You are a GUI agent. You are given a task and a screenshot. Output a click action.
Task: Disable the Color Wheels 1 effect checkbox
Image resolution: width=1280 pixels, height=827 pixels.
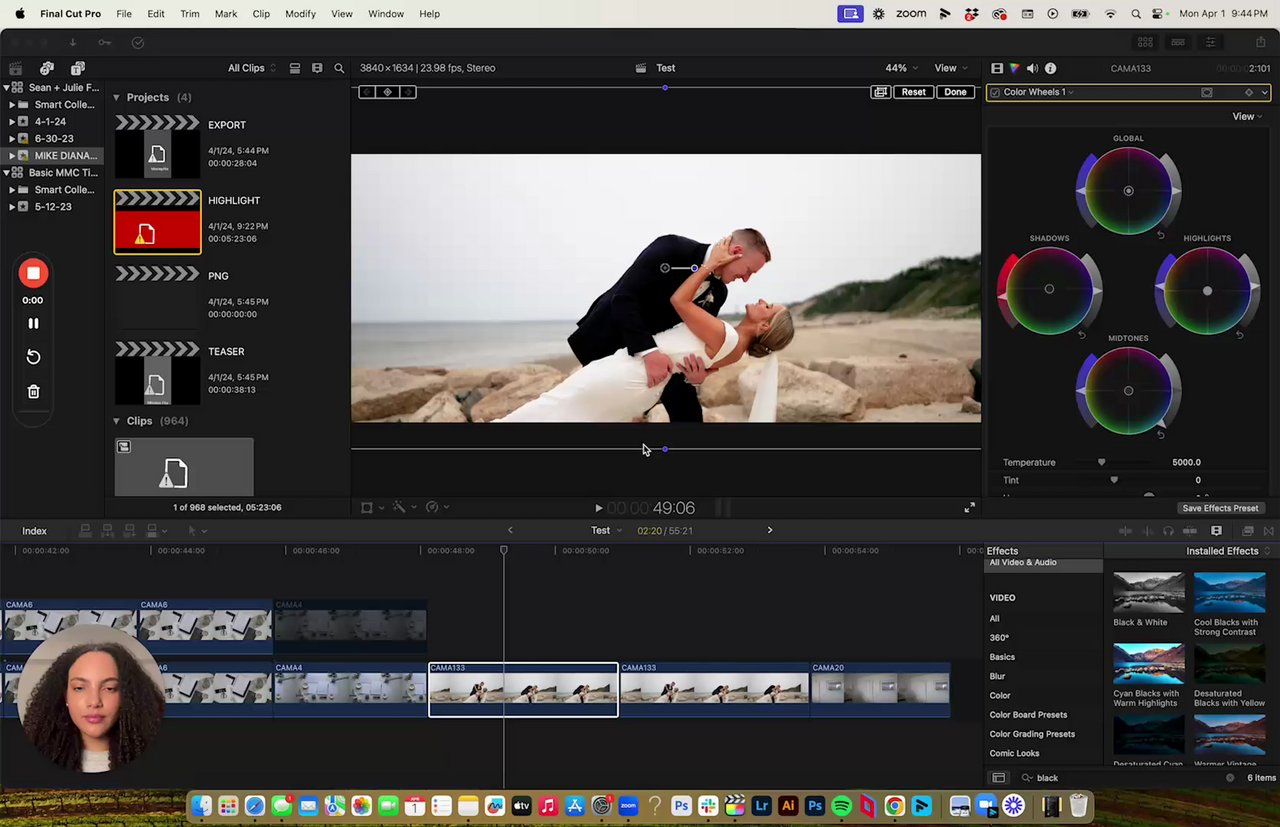tap(995, 92)
